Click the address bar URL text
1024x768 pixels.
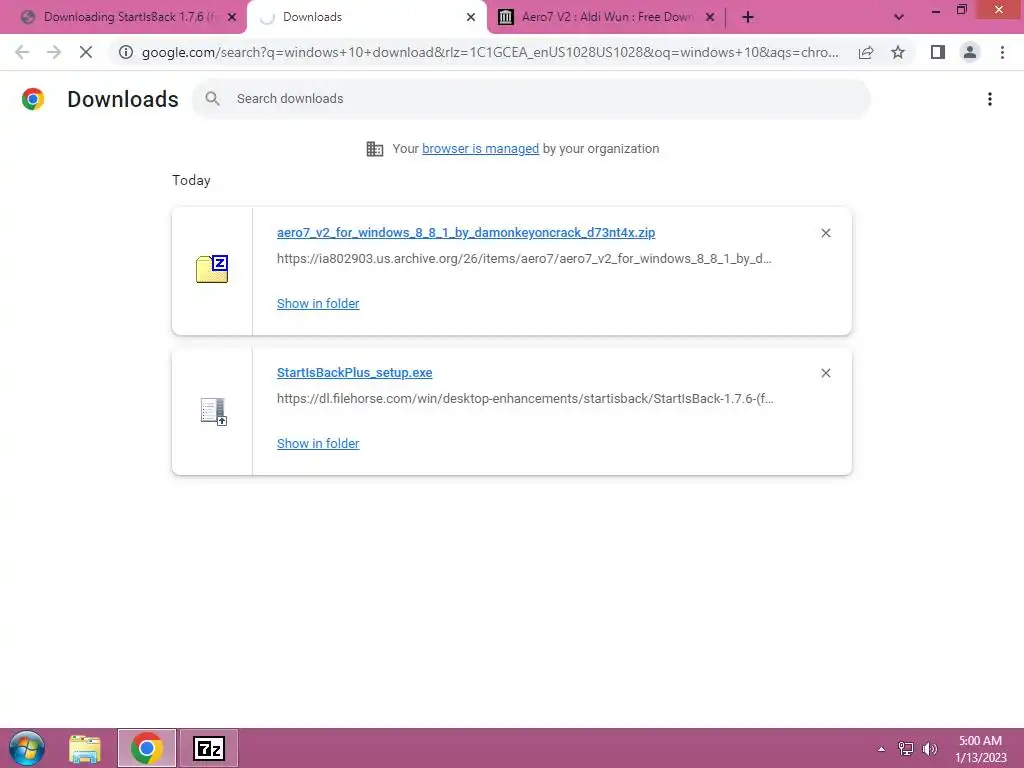pos(490,52)
